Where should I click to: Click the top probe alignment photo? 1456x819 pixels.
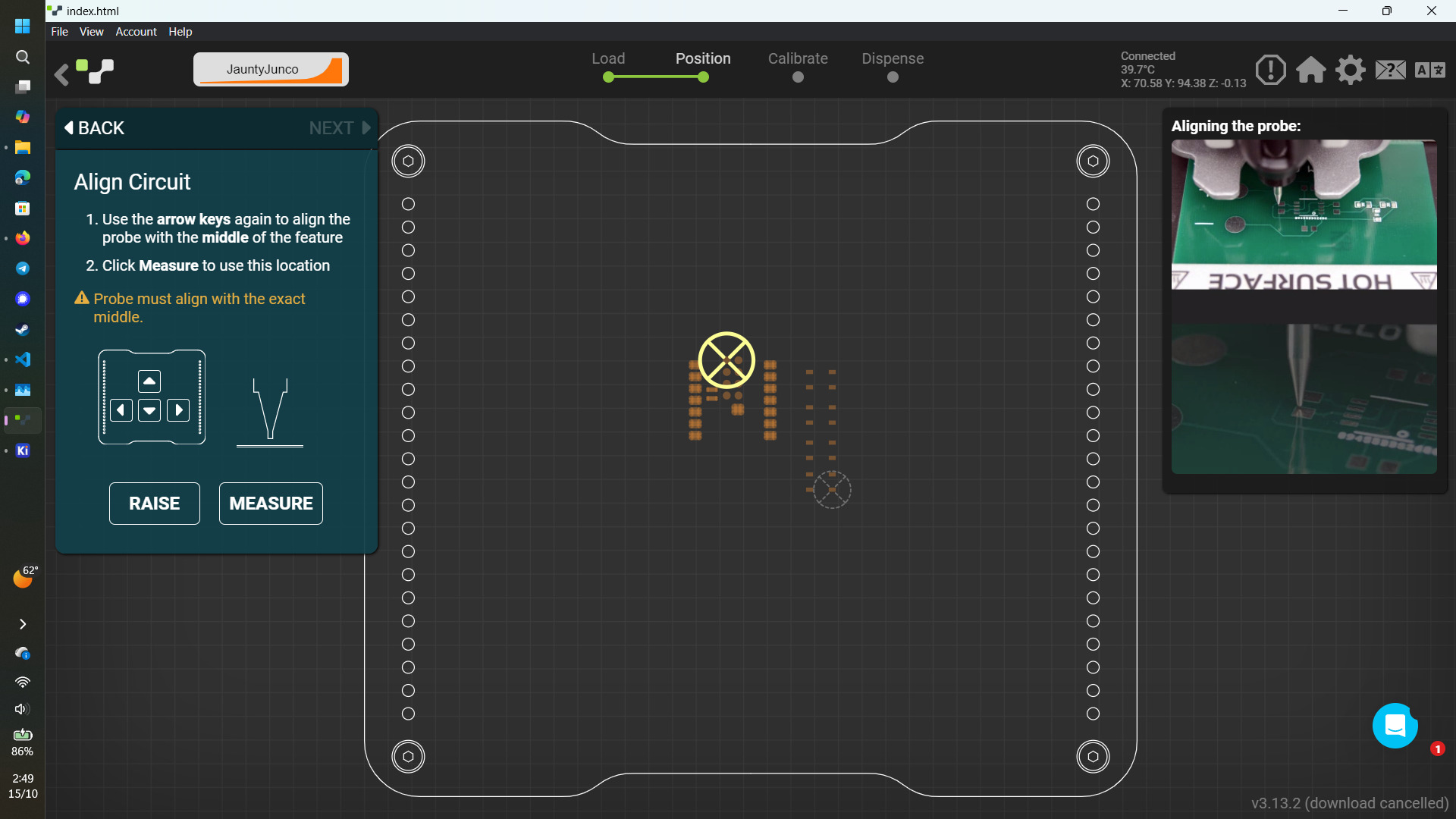point(1304,215)
